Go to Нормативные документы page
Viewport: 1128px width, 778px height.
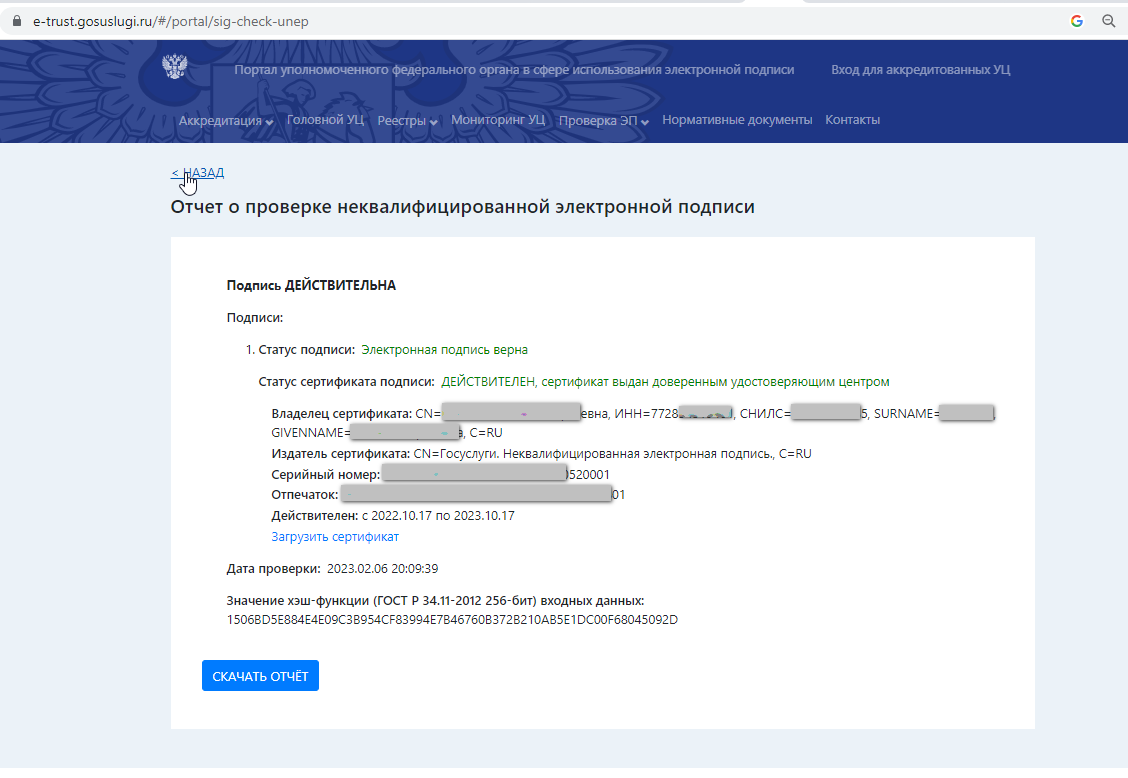click(x=737, y=119)
